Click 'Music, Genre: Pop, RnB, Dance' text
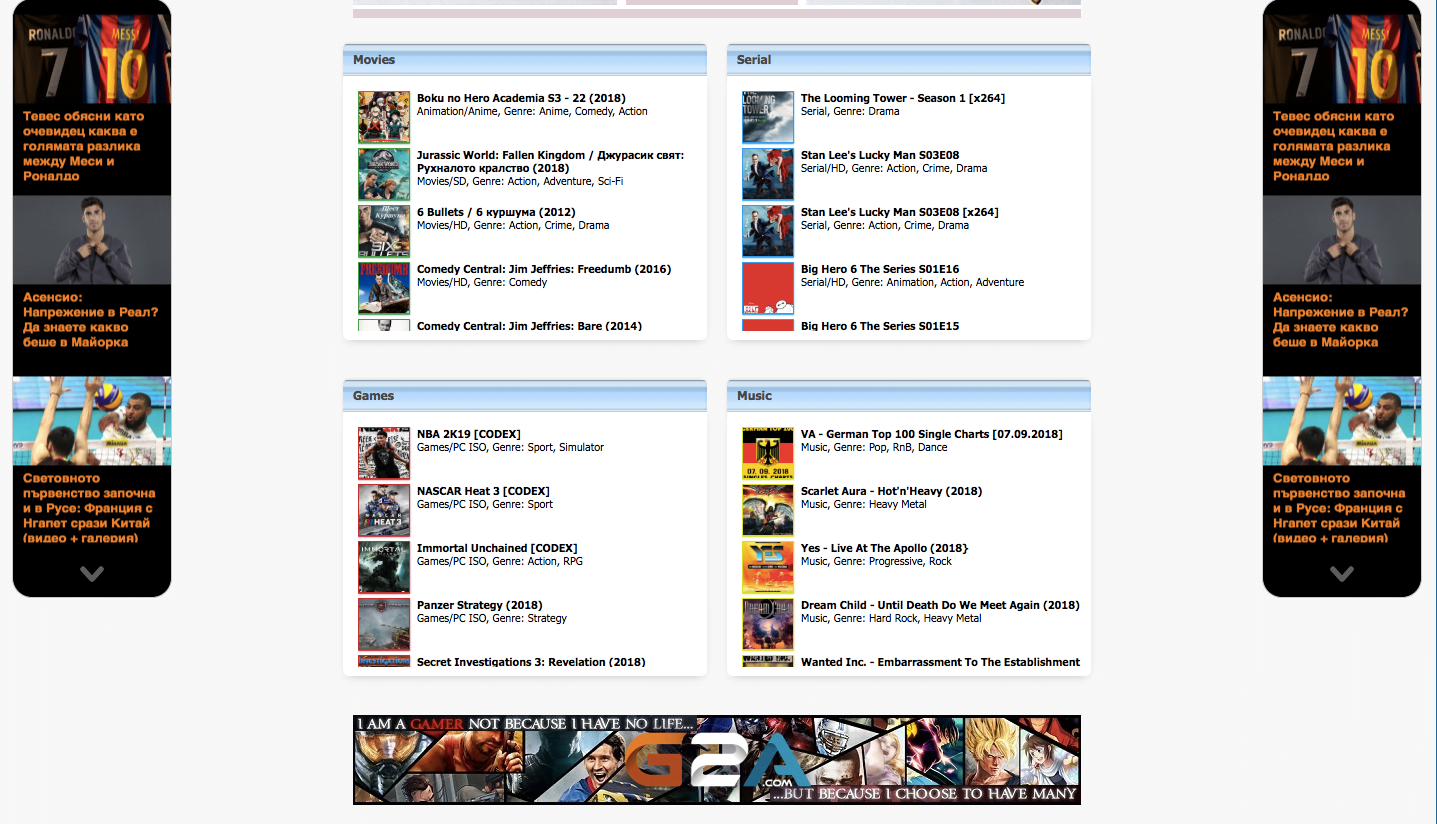Viewport: 1437px width, 824px height. (x=874, y=447)
